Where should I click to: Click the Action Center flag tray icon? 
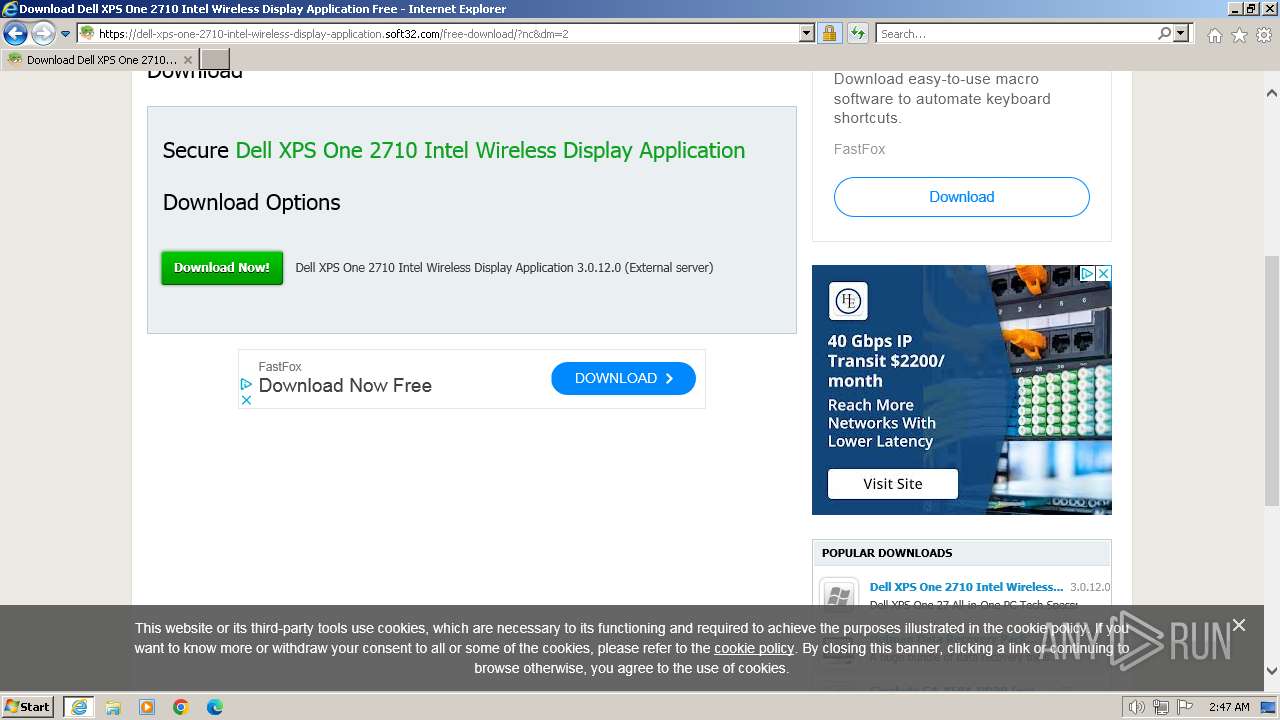pyautogui.click(x=1184, y=707)
